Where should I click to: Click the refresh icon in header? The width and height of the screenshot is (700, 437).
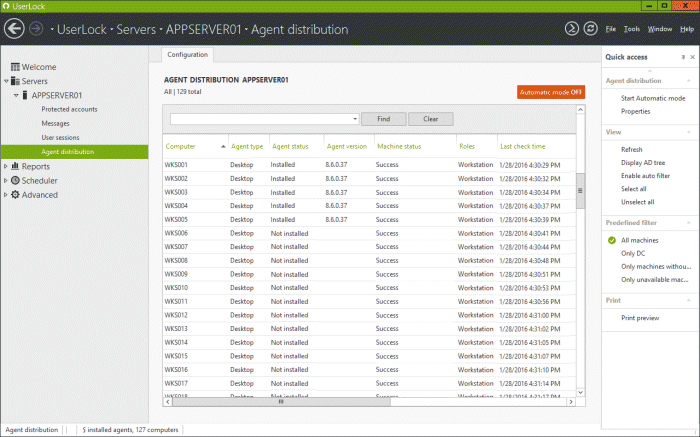click(x=589, y=29)
